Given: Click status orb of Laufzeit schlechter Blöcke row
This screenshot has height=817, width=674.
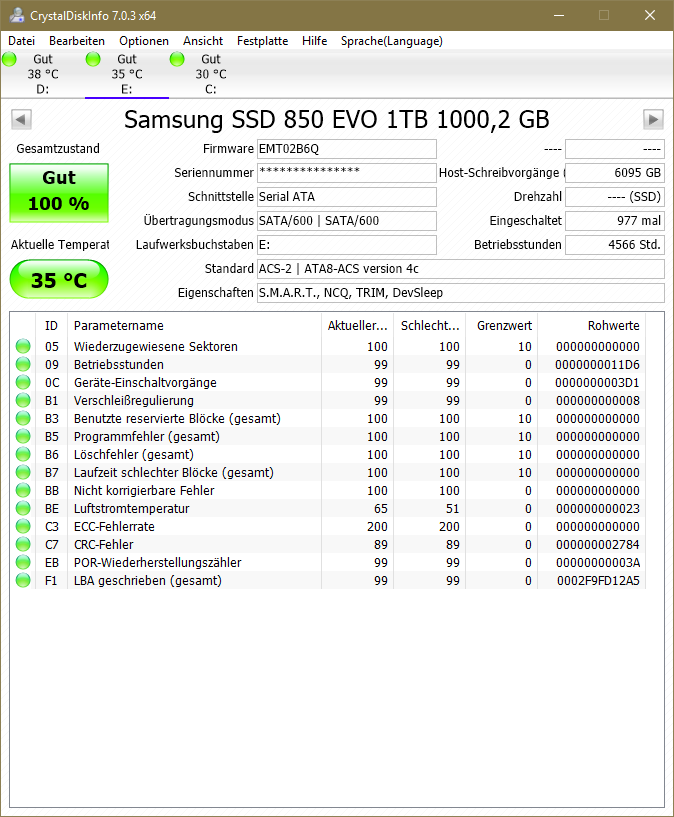Looking at the screenshot, I should tap(23, 472).
